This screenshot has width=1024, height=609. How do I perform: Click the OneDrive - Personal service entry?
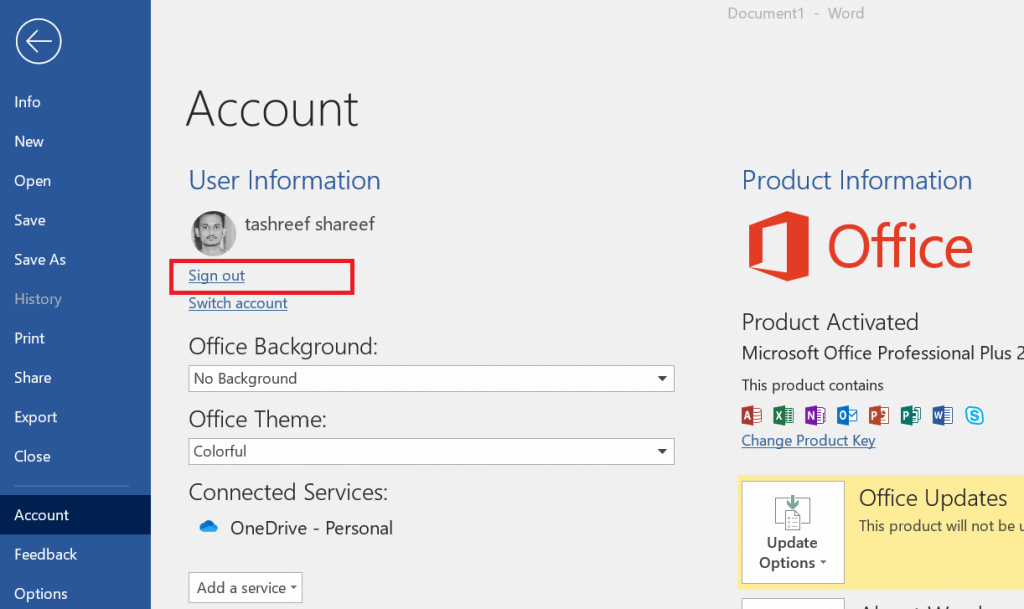pyautogui.click(x=296, y=527)
